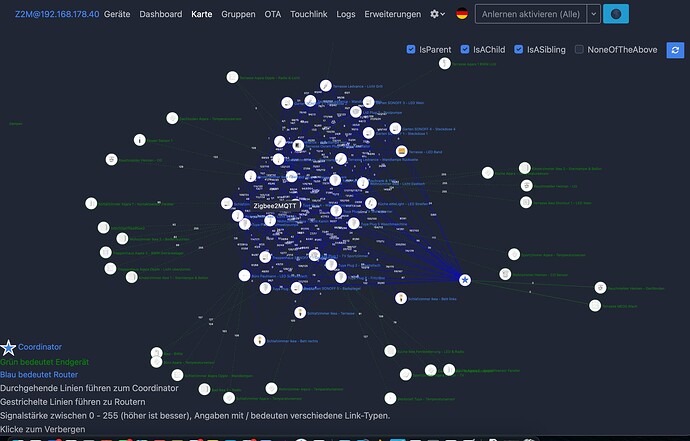
Task: Click Terrasse Ledvance - Licht Grill node
Action: coord(326,85)
